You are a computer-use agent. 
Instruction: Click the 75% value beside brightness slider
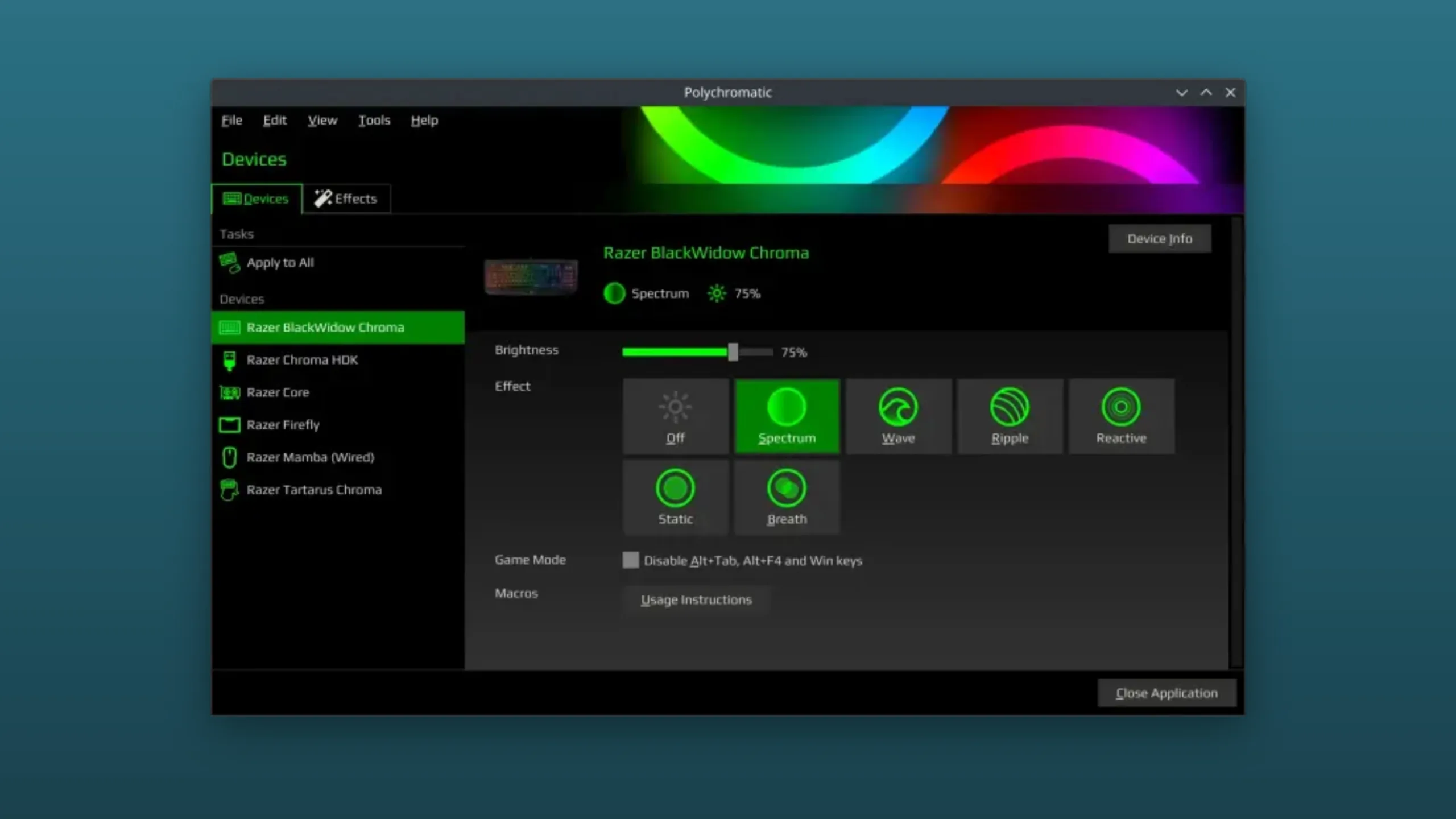[x=794, y=353]
